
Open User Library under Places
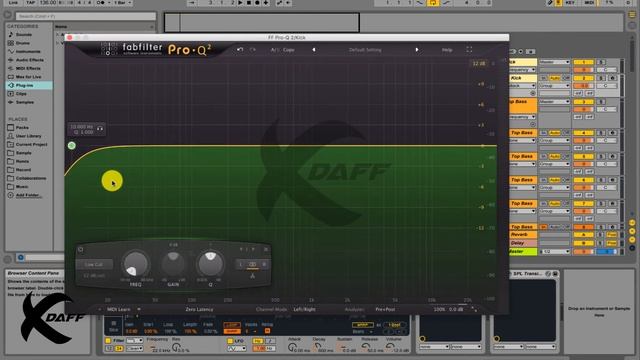click(x=28, y=136)
